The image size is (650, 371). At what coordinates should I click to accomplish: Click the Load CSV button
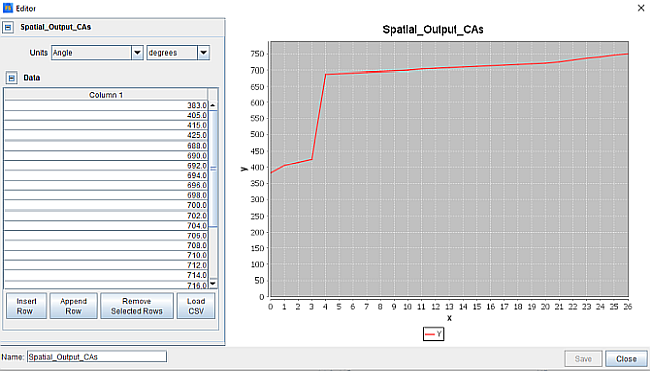tap(196, 306)
